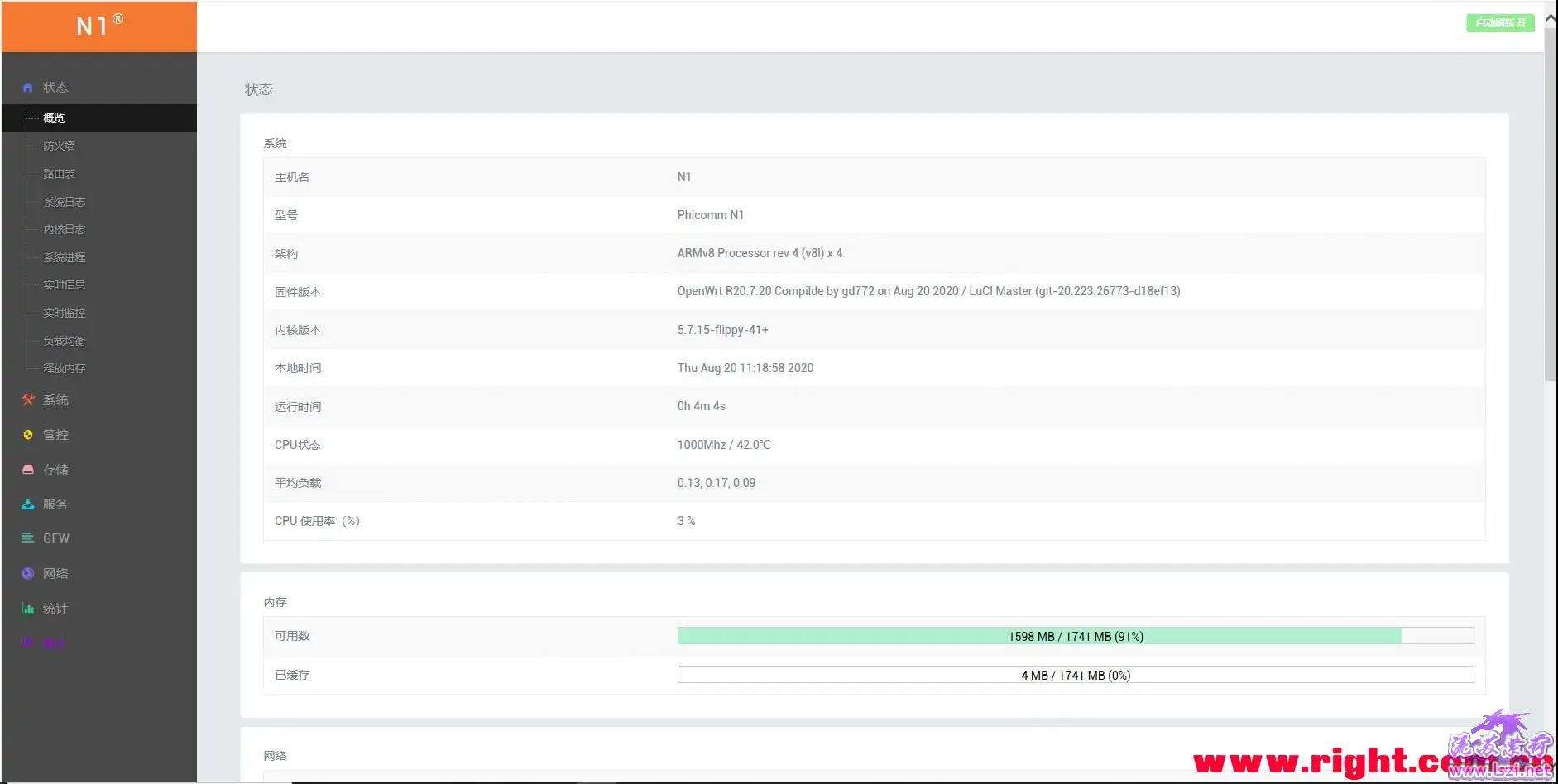Click the 平均负载 row label

tap(298, 483)
